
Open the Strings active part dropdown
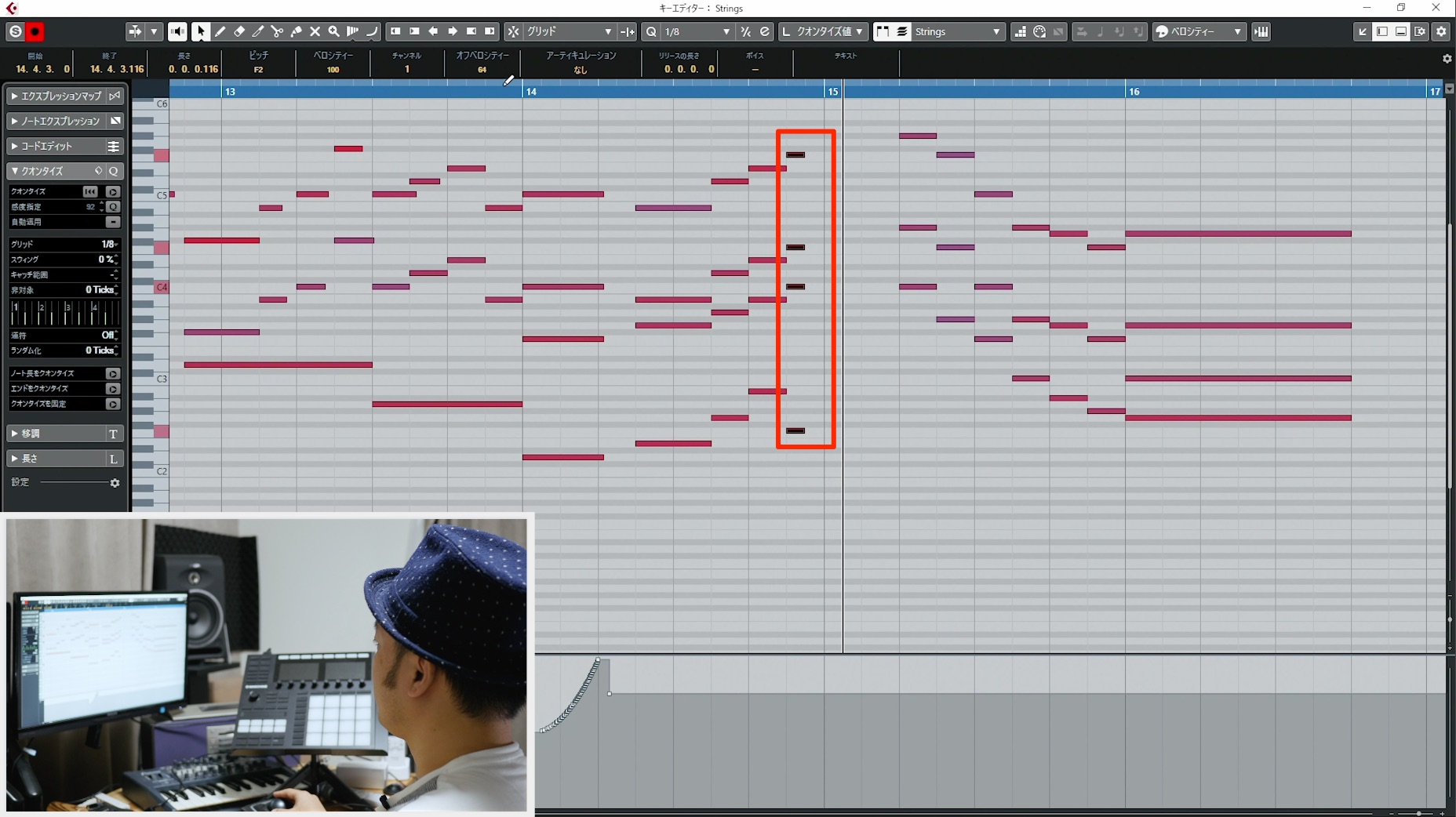coord(957,31)
